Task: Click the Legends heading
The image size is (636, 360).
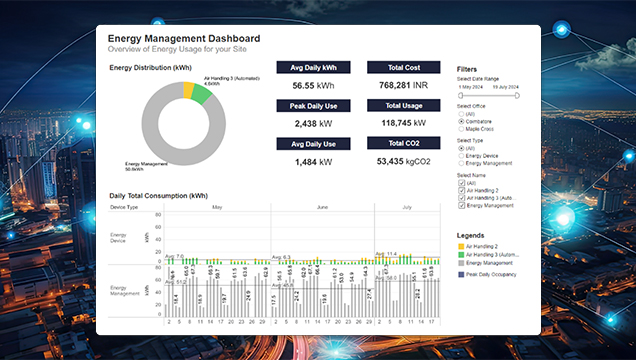Action: click(x=471, y=236)
